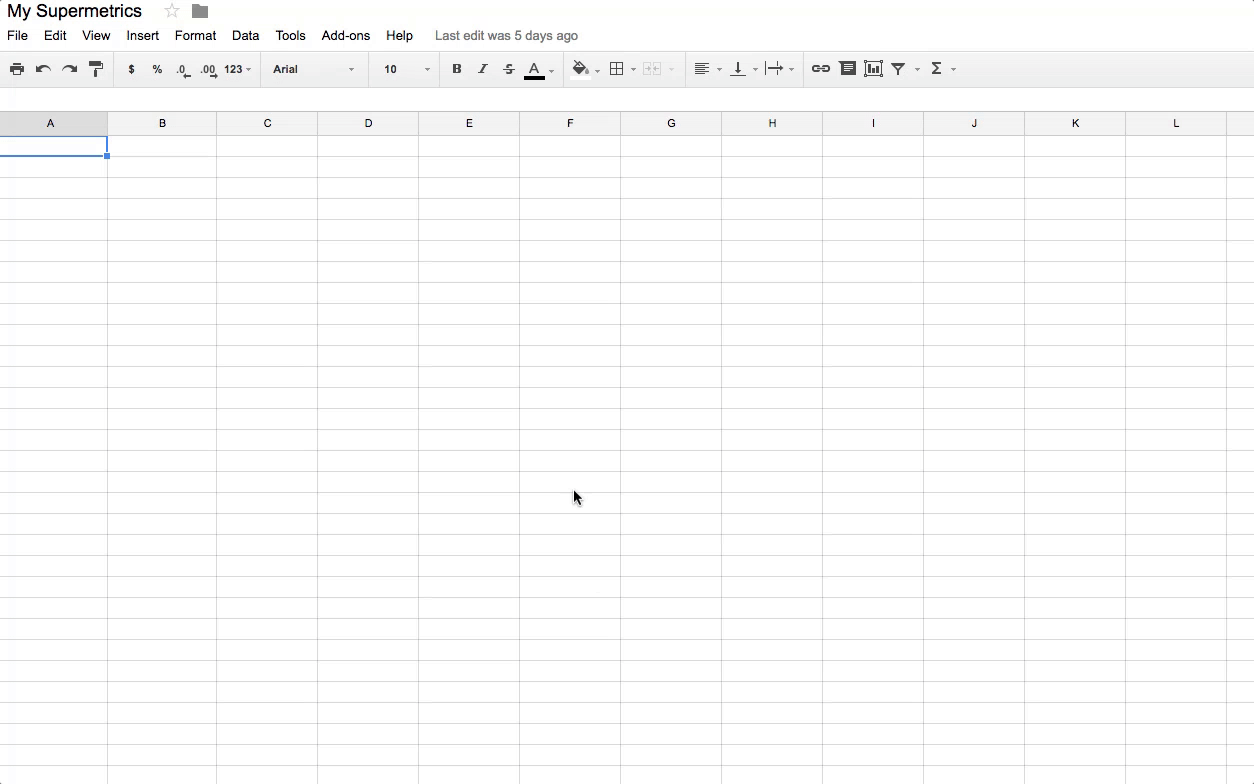
Task: Decrease decimal places
Action: click(183, 69)
